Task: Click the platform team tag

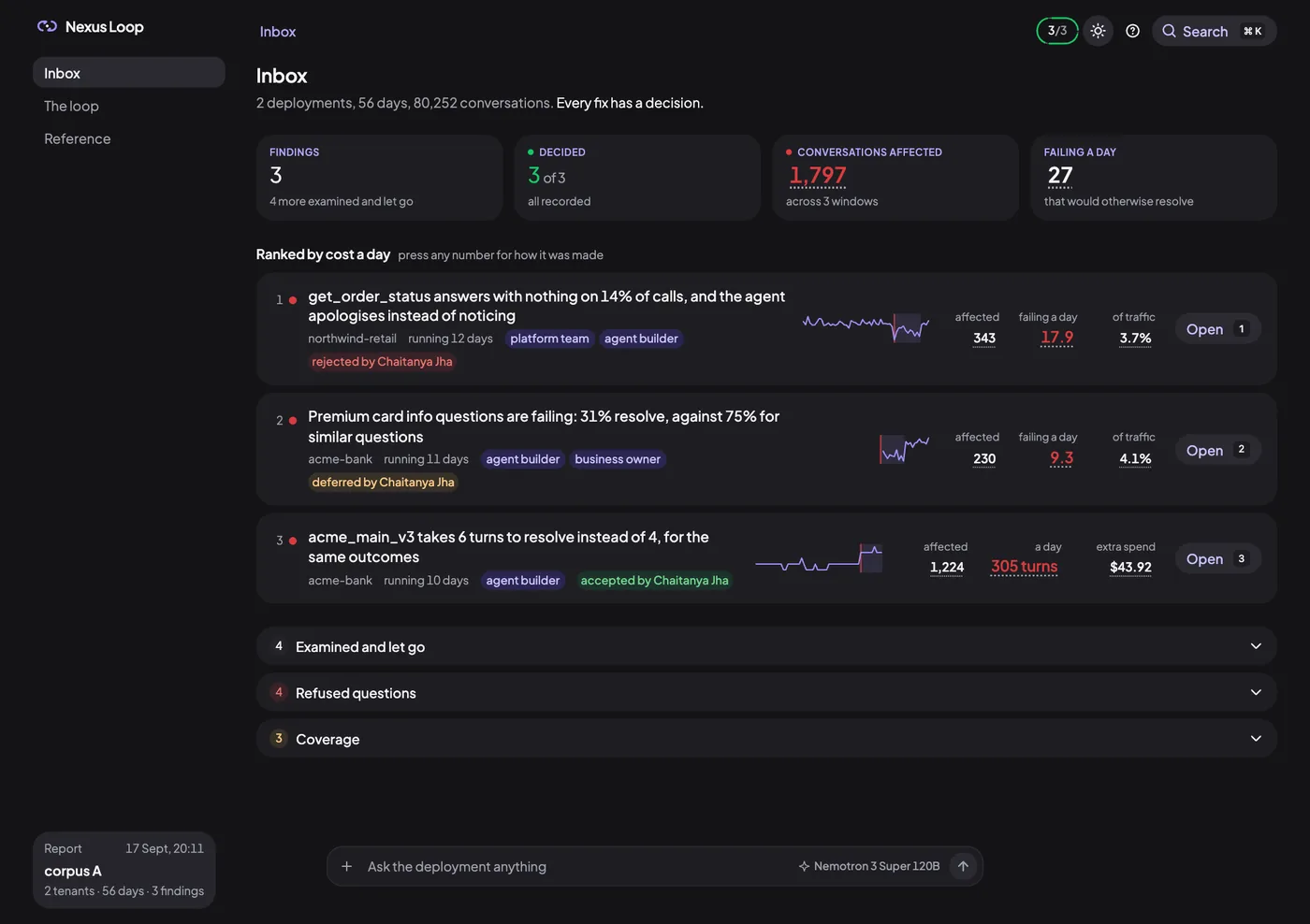Action: click(549, 339)
